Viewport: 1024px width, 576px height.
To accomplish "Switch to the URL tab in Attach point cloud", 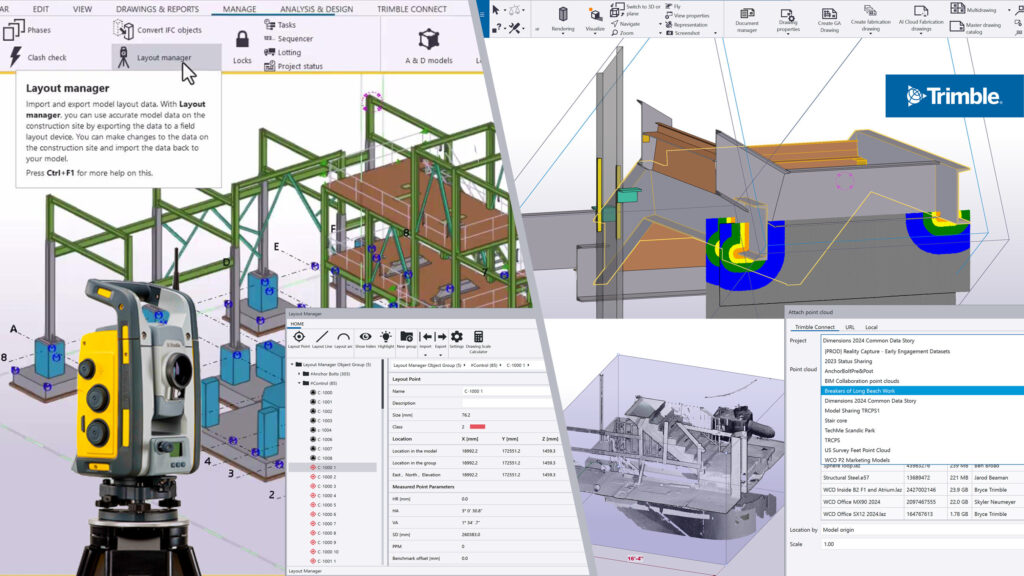I will pyautogui.click(x=849, y=327).
